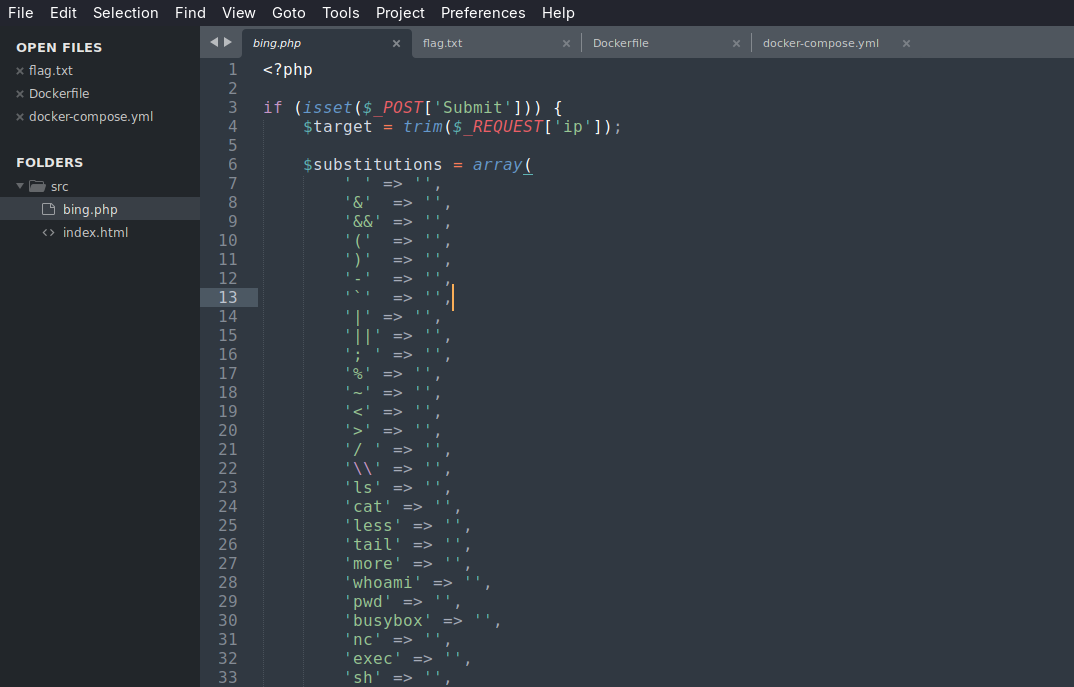1074x687 pixels.
Task: Open the Project menu
Action: click(x=400, y=12)
